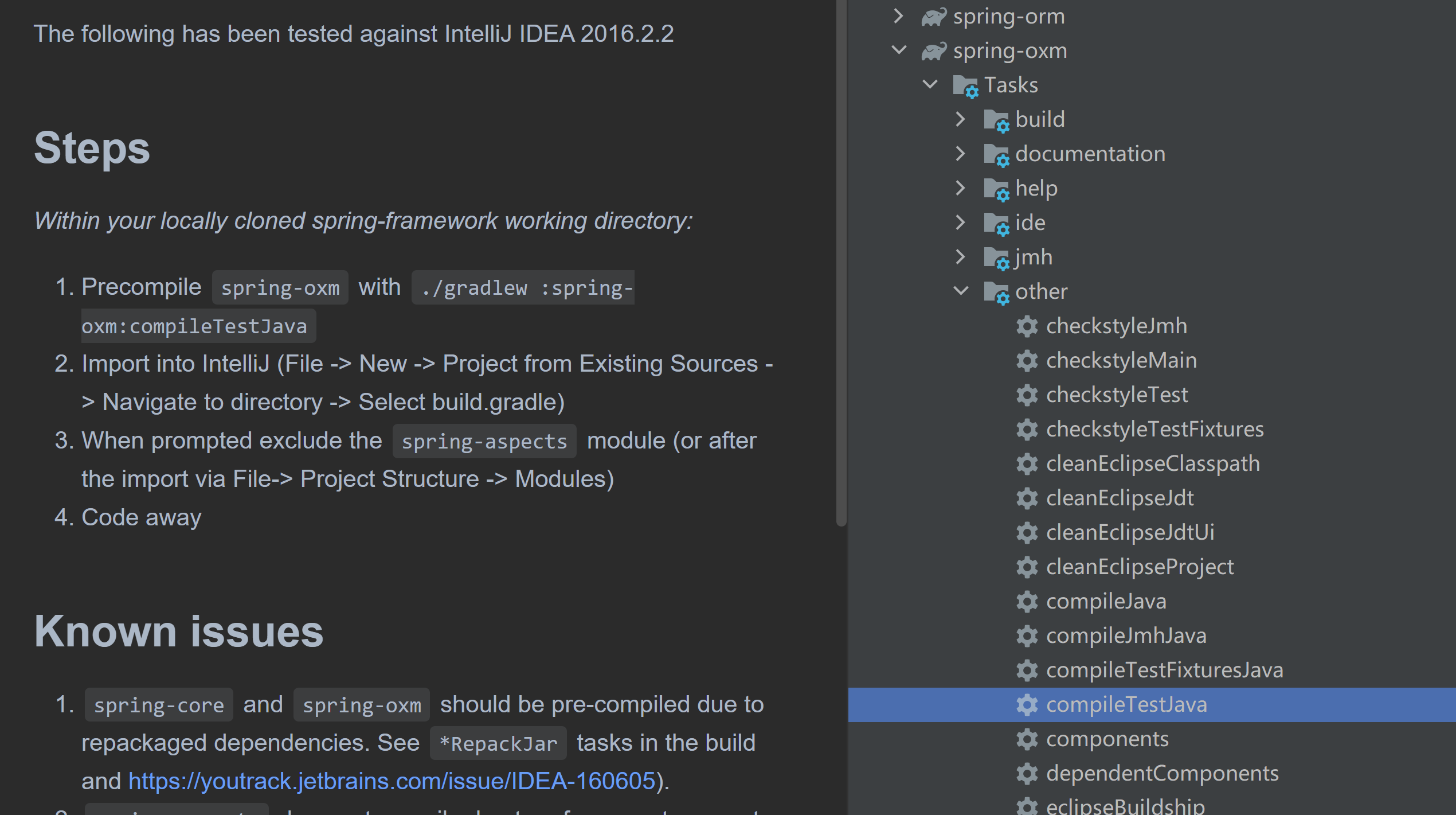Click the spring-orm Gradle elephant icon

pos(934,17)
